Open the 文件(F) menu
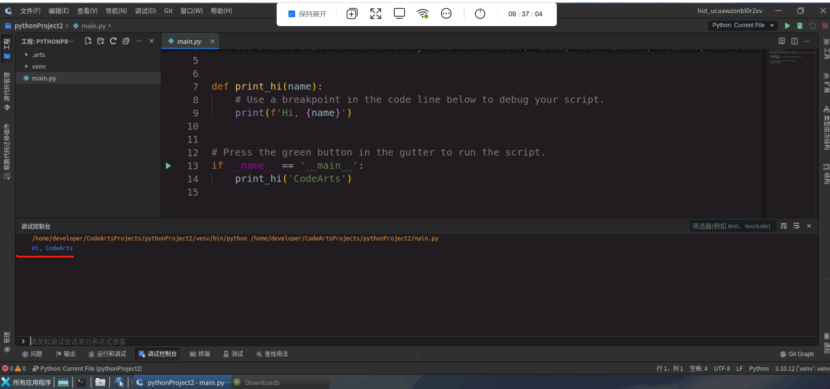830x389 pixels. click(x=31, y=11)
